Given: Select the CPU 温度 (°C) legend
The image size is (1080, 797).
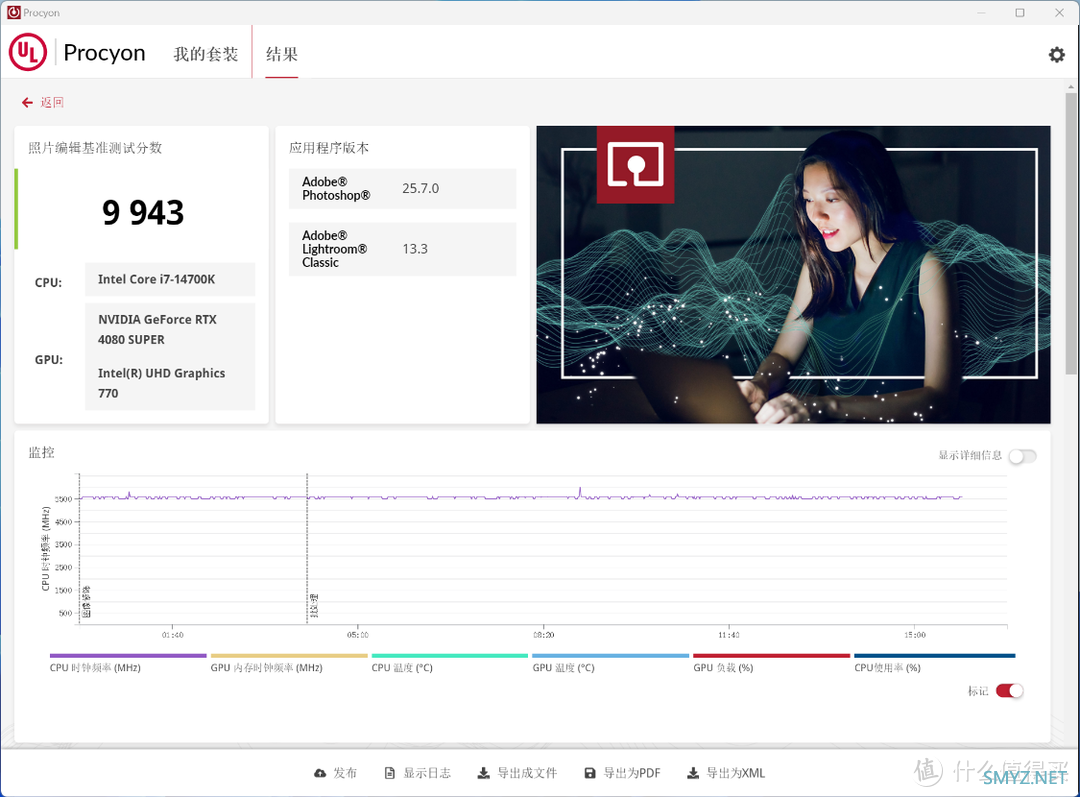Looking at the screenshot, I should coord(450,663).
